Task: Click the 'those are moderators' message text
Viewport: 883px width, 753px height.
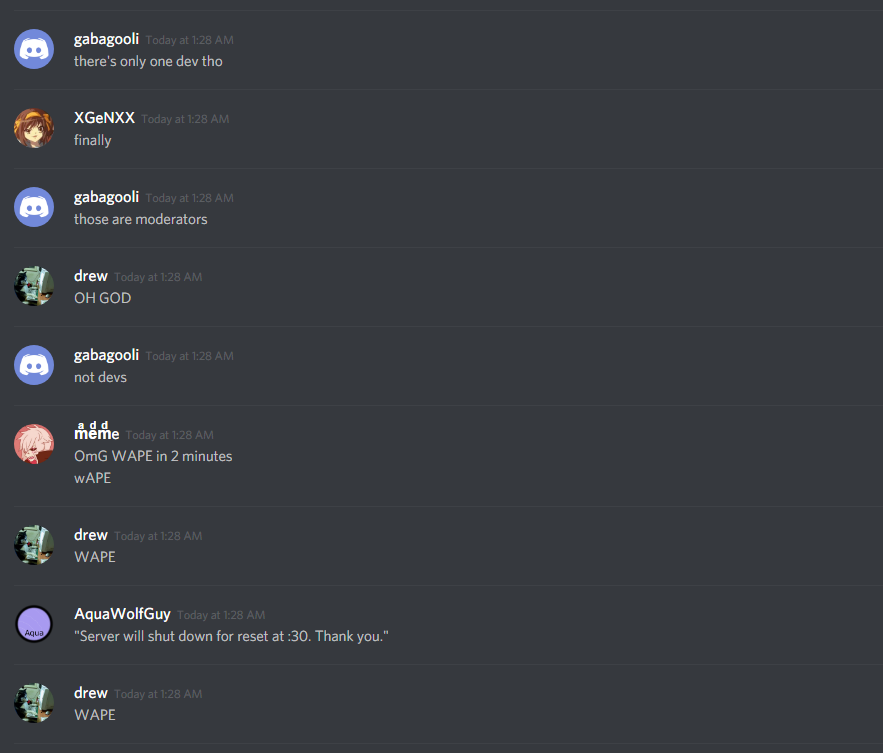Action: 141,219
